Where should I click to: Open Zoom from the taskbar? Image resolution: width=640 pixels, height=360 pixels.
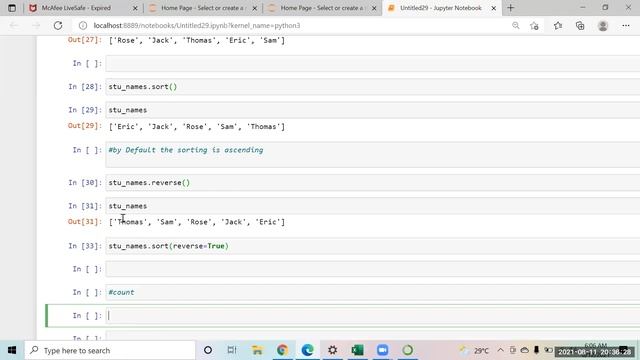(x=382, y=350)
